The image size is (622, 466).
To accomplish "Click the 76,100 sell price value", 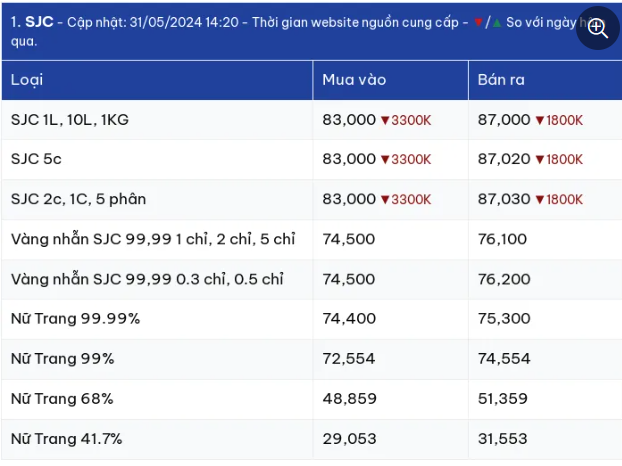I will (503, 239).
